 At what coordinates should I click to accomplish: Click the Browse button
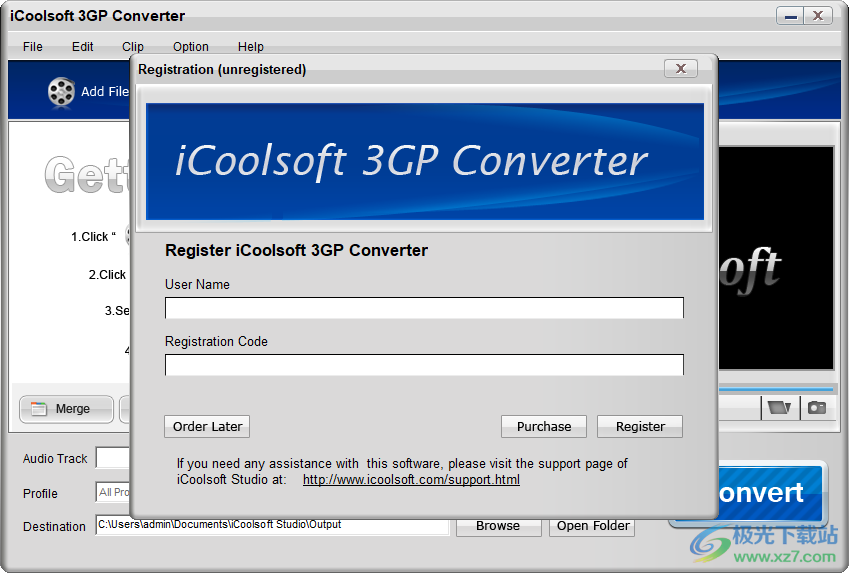[498, 526]
